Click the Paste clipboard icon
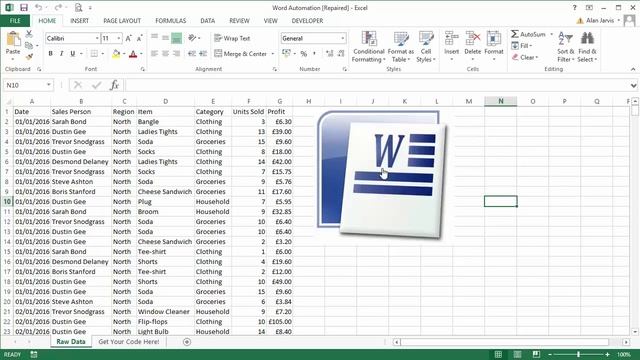This screenshot has width=640, height=360. point(13,40)
